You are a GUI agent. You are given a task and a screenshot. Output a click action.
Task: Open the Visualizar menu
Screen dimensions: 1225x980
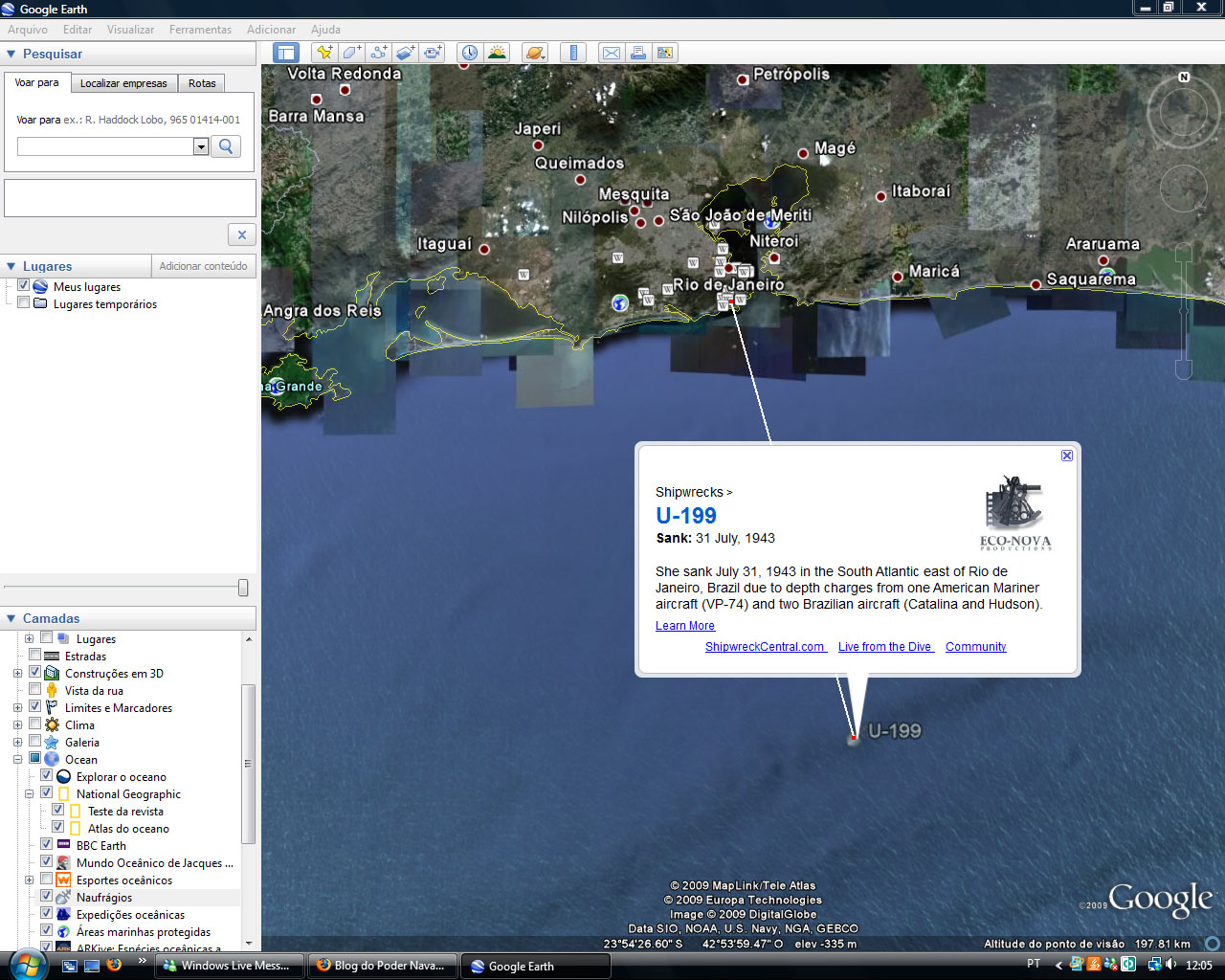[130, 30]
